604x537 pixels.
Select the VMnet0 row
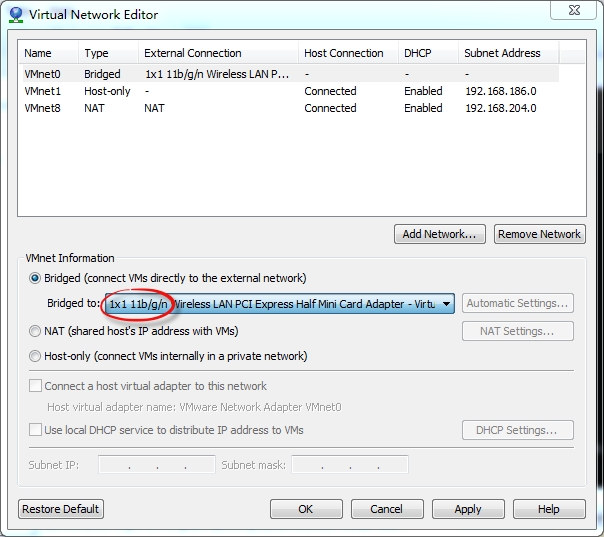coord(291,74)
